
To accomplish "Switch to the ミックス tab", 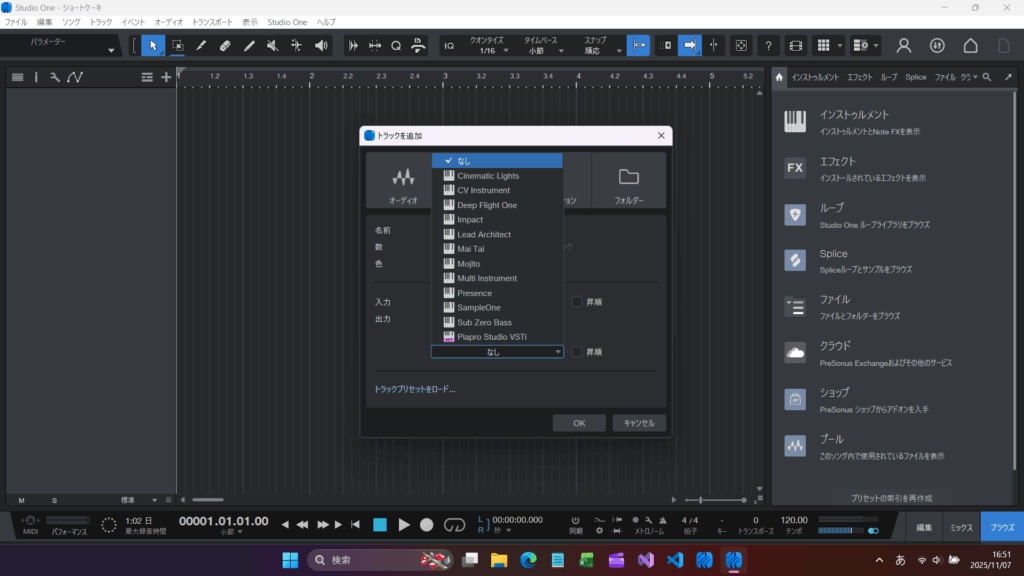I will tap(961, 526).
